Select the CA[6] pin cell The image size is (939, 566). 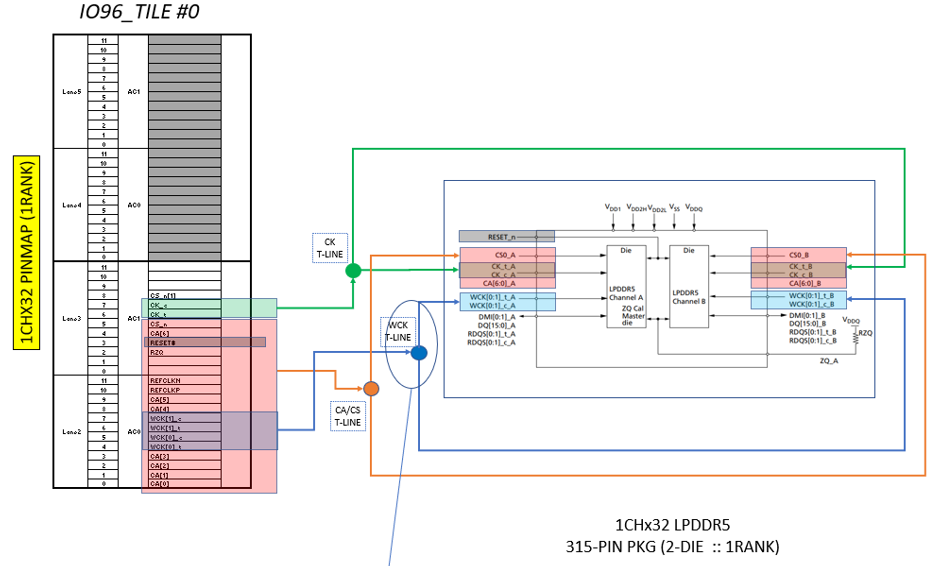tap(185, 333)
